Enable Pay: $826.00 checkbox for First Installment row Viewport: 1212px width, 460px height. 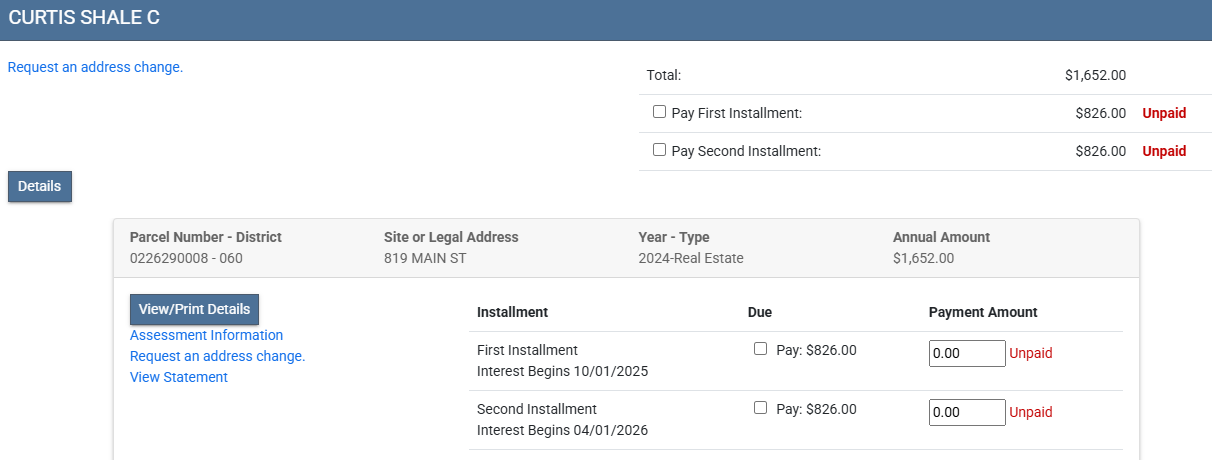pyautogui.click(x=760, y=349)
